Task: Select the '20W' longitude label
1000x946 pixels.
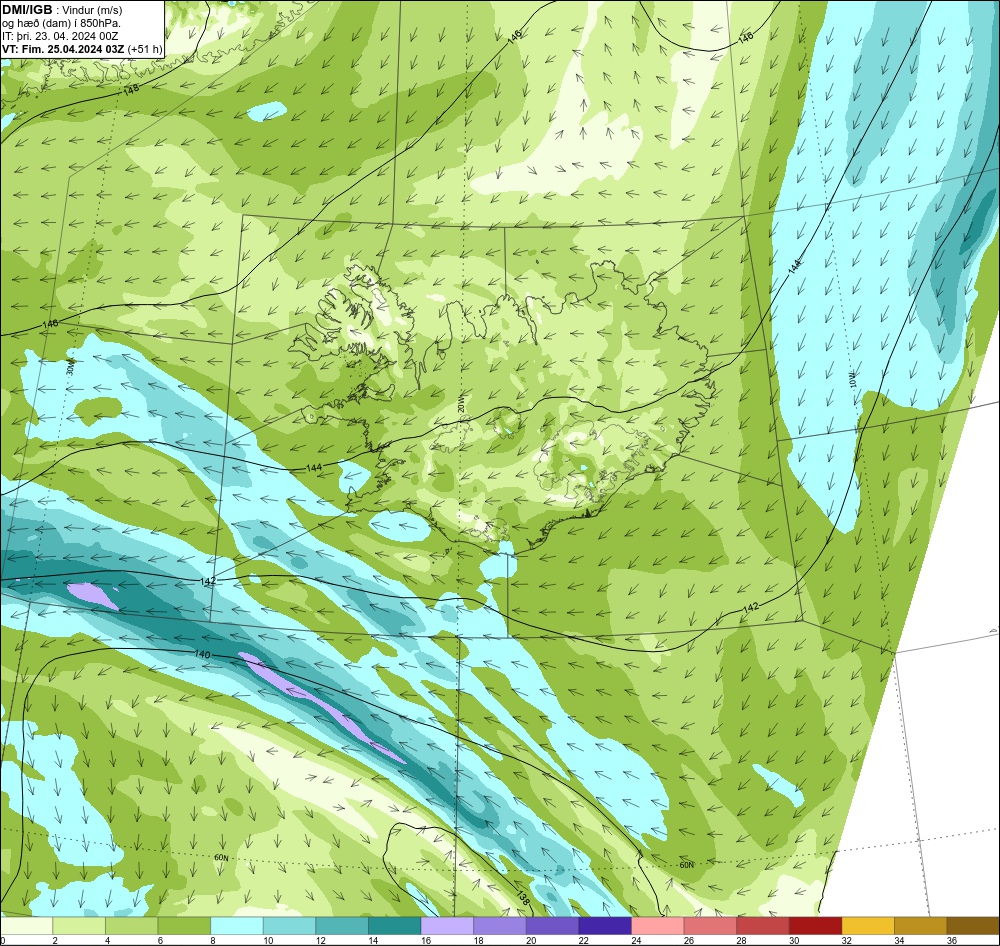Action: coord(461,406)
